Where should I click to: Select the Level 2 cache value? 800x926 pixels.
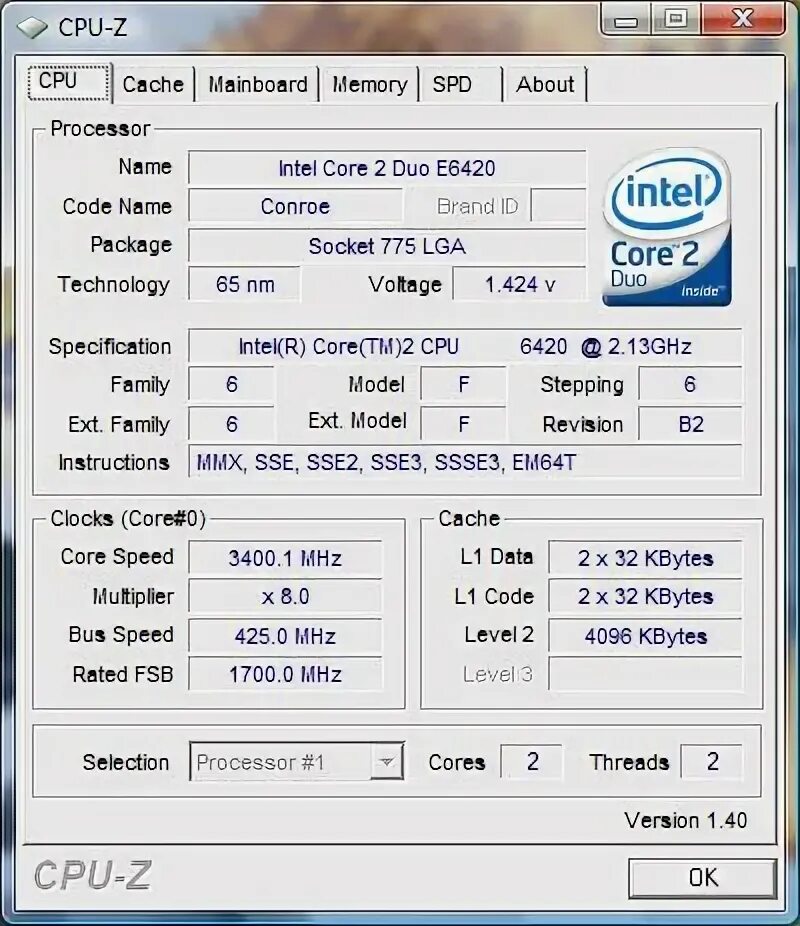click(x=644, y=636)
